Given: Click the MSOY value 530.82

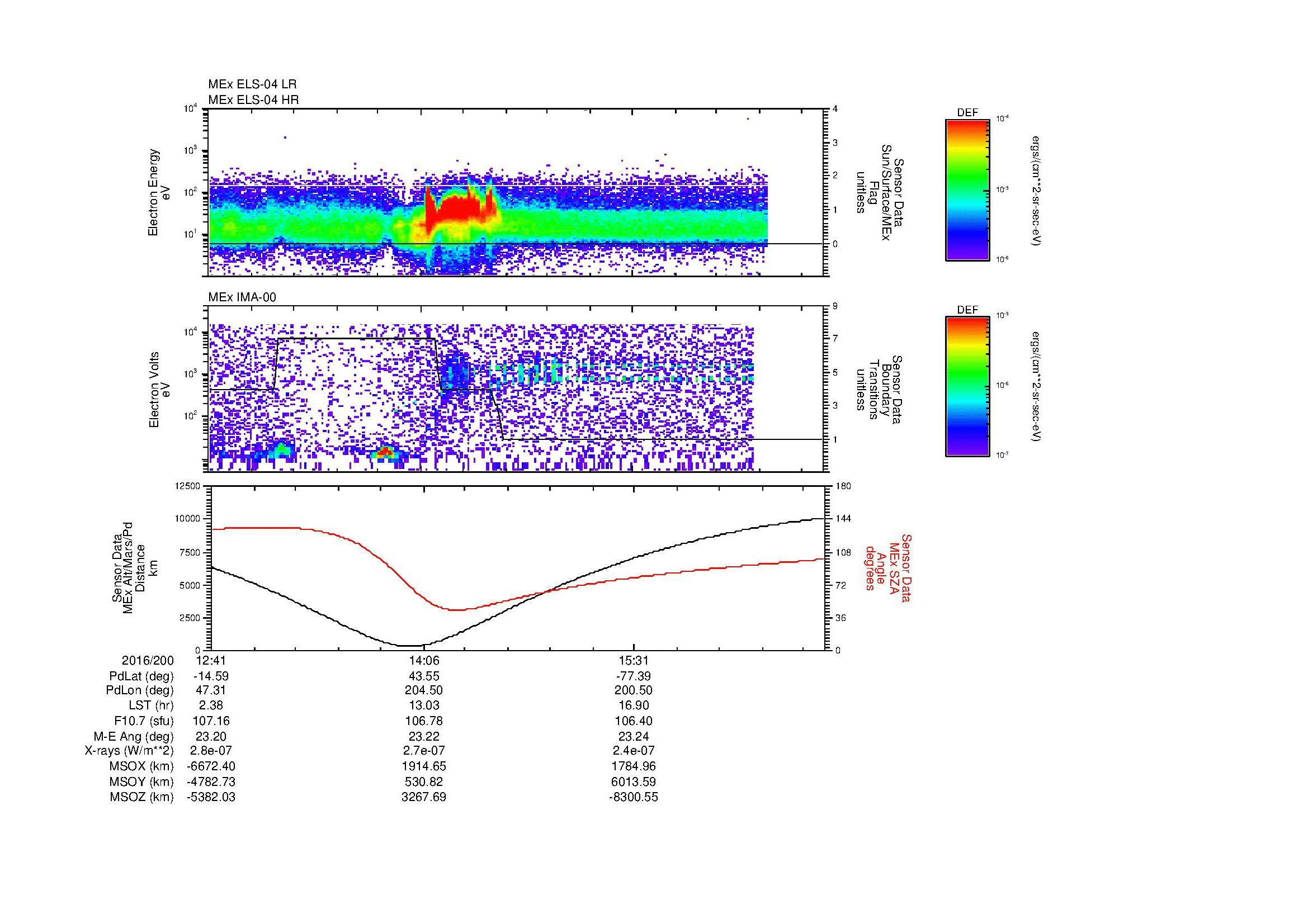Looking at the screenshot, I should click(x=424, y=781).
